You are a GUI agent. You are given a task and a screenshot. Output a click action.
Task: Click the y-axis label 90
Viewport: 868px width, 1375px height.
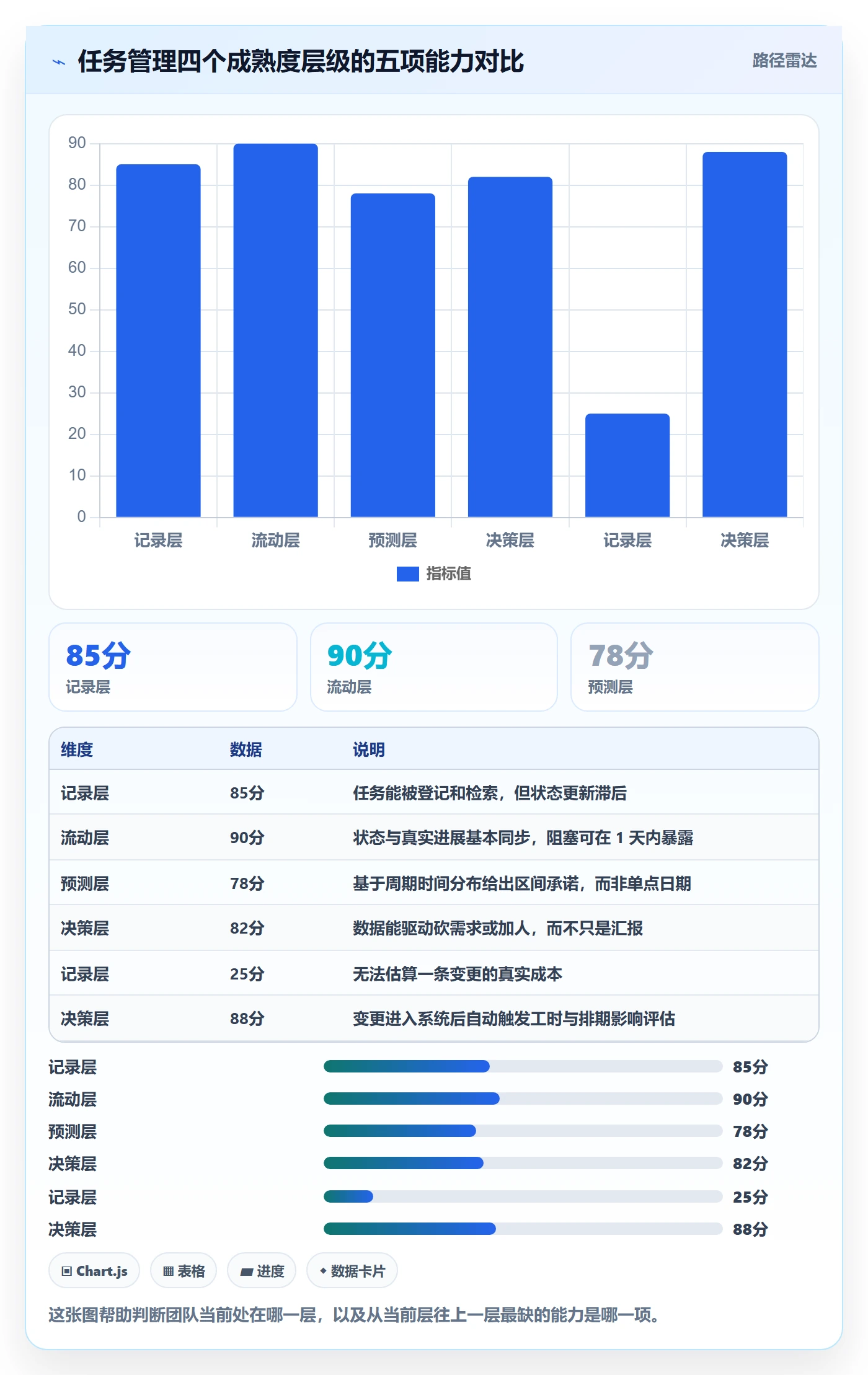(x=77, y=143)
